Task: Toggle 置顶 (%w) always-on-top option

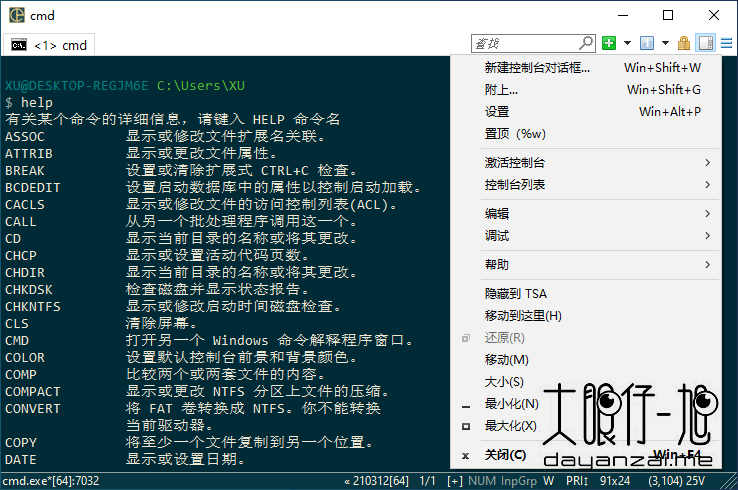Action: 586,134
